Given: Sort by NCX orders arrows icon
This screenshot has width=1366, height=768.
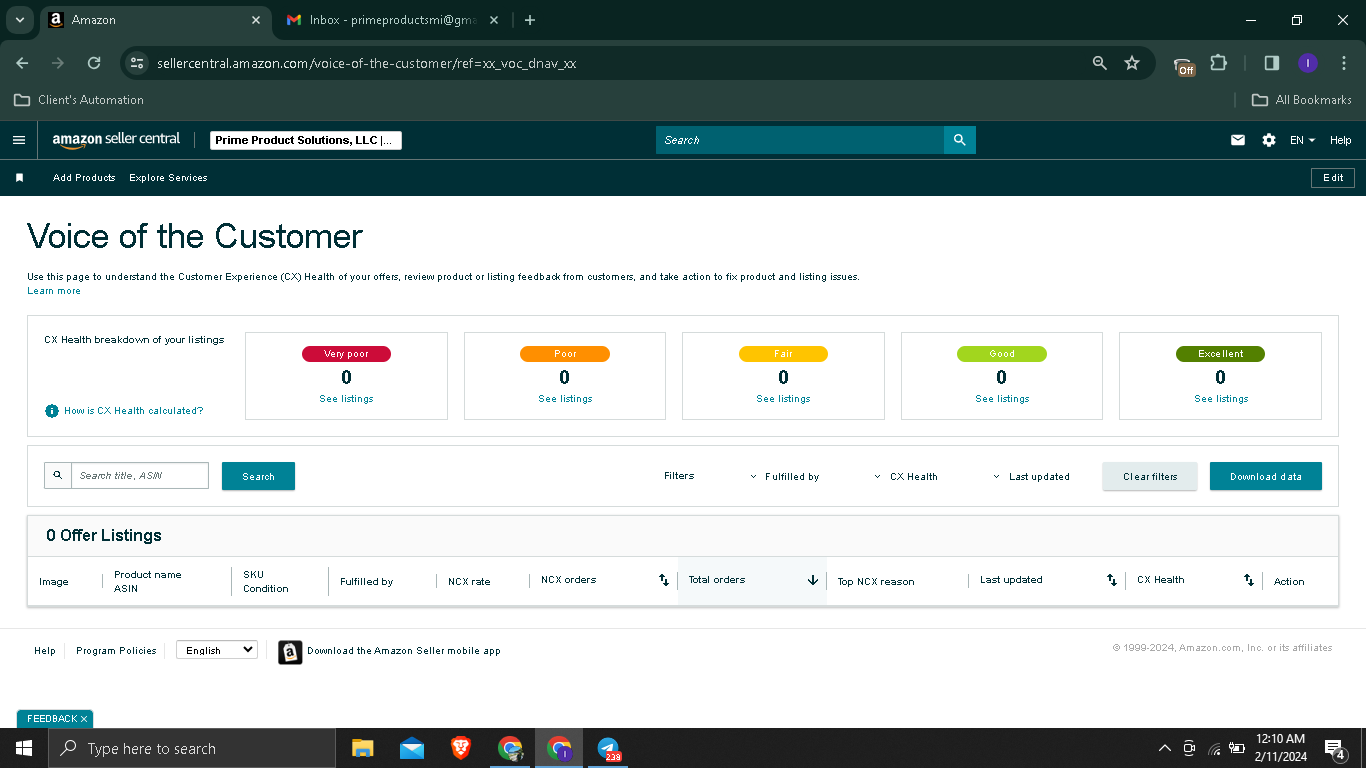Looking at the screenshot, I should point(663,580).
